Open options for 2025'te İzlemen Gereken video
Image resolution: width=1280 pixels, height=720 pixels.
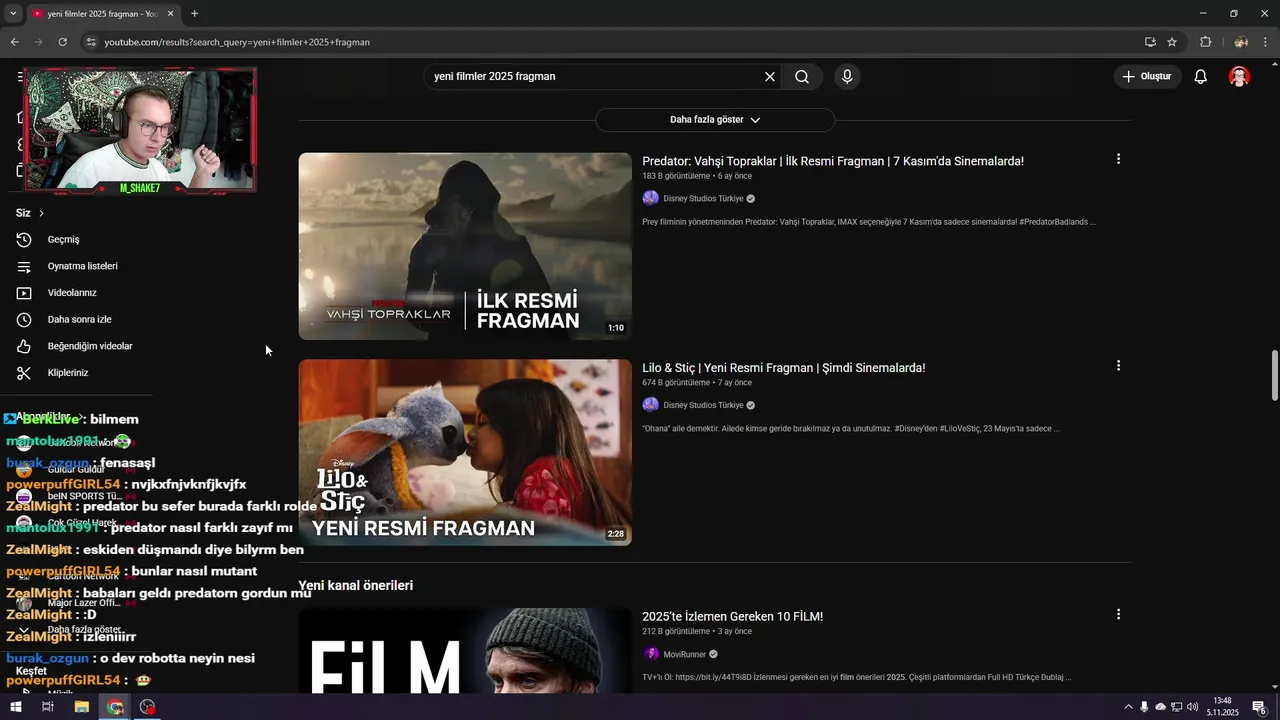click(x=1118, y=614)
